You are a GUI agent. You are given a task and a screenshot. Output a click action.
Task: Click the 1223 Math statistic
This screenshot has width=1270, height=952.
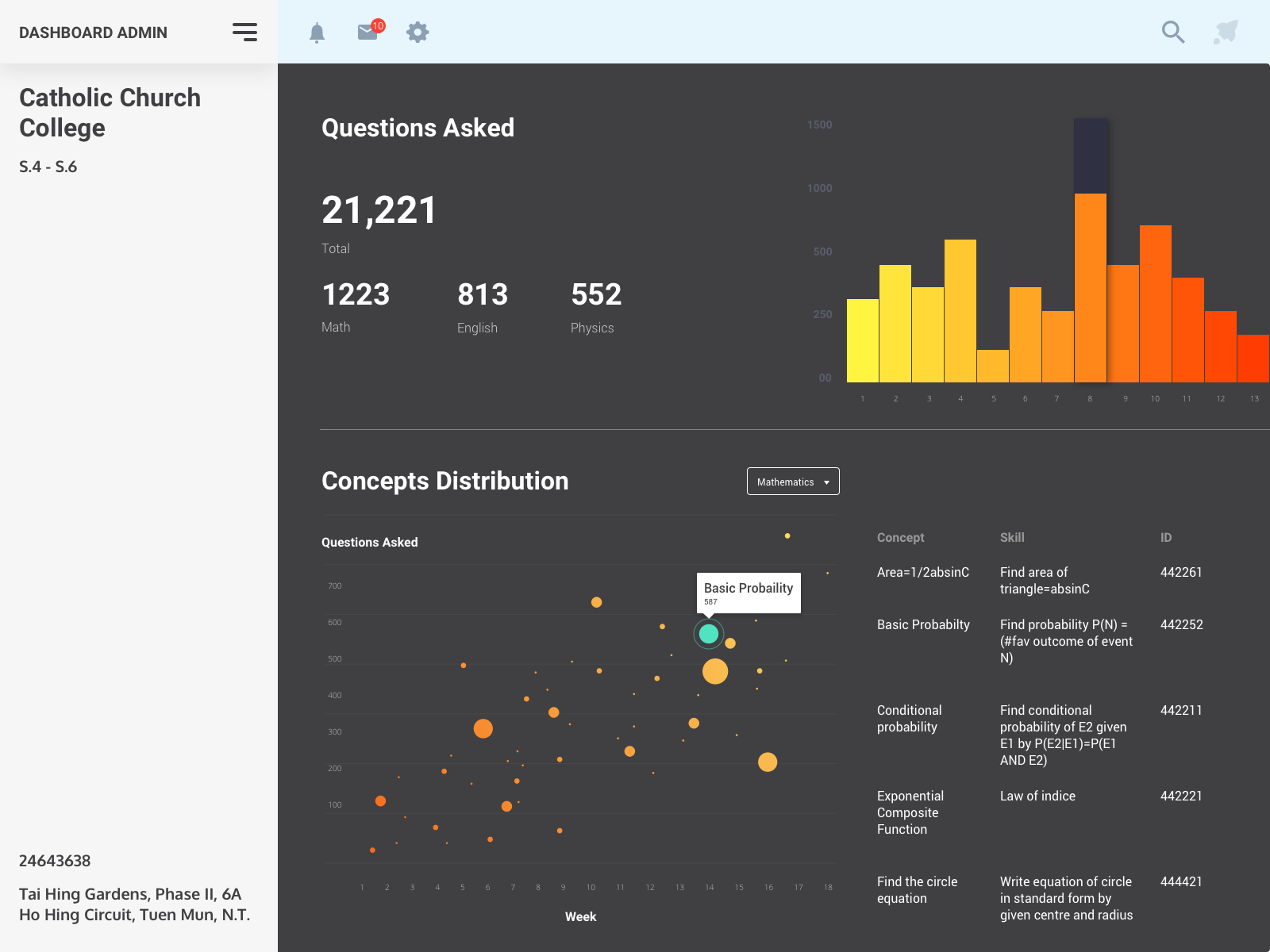coord(356,295)
